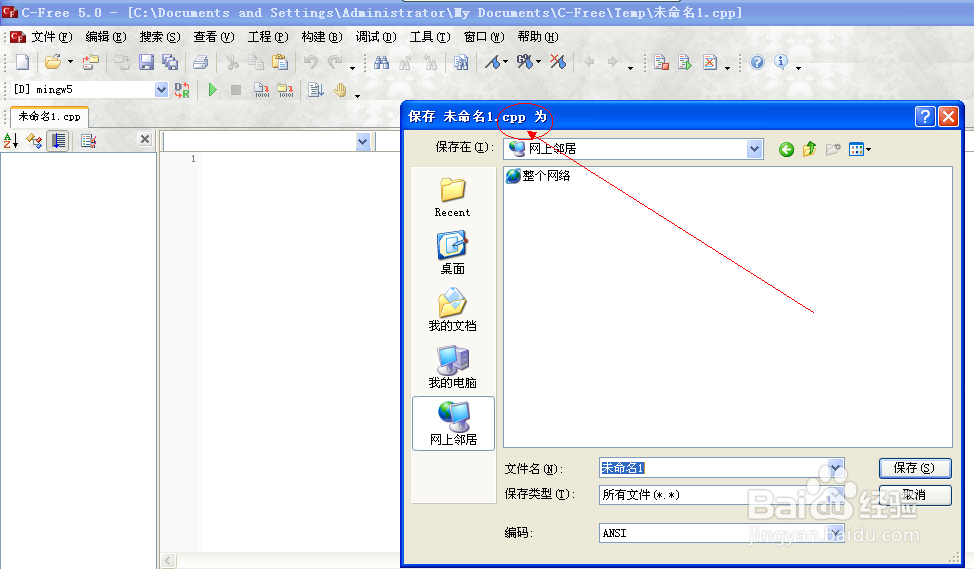The width and height of the screenshot is (974, 569).
Task: Sort symbols alphabetically with the A-Z icon
Action: (11, 141)
